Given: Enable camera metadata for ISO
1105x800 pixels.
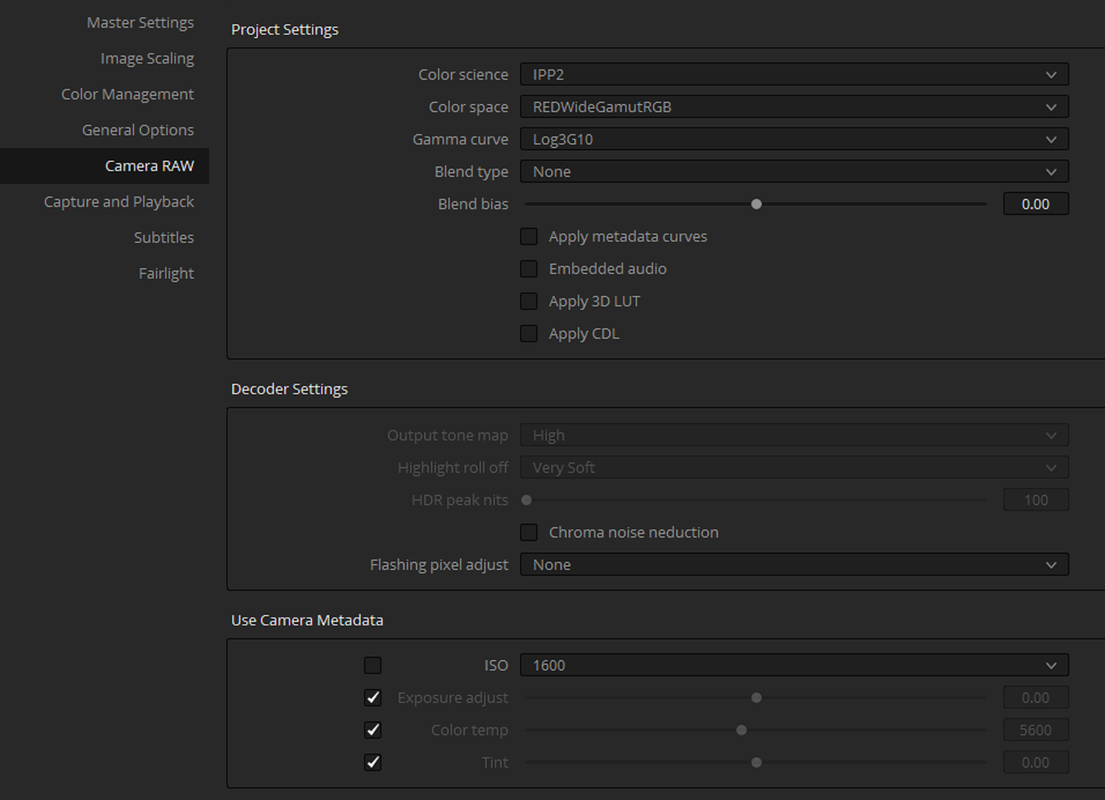Looking at the screenshot, I should pyautogui.click(x=373, y=665).
